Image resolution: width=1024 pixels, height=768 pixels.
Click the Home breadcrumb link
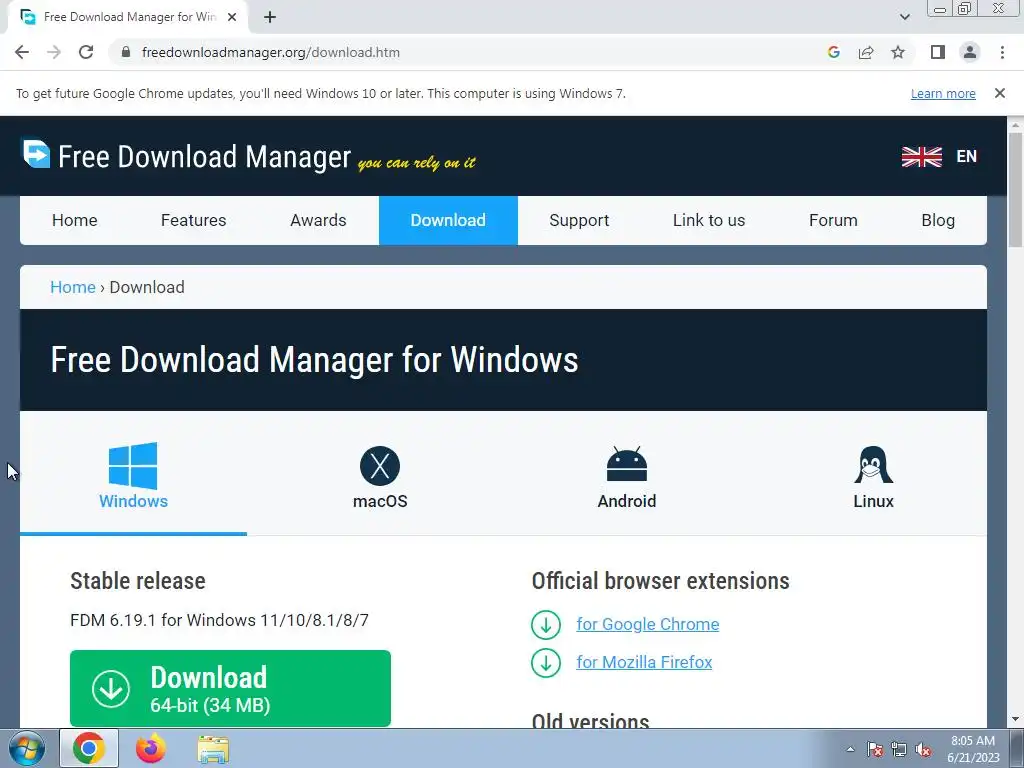pyautogui.click(x=72, y=287)
